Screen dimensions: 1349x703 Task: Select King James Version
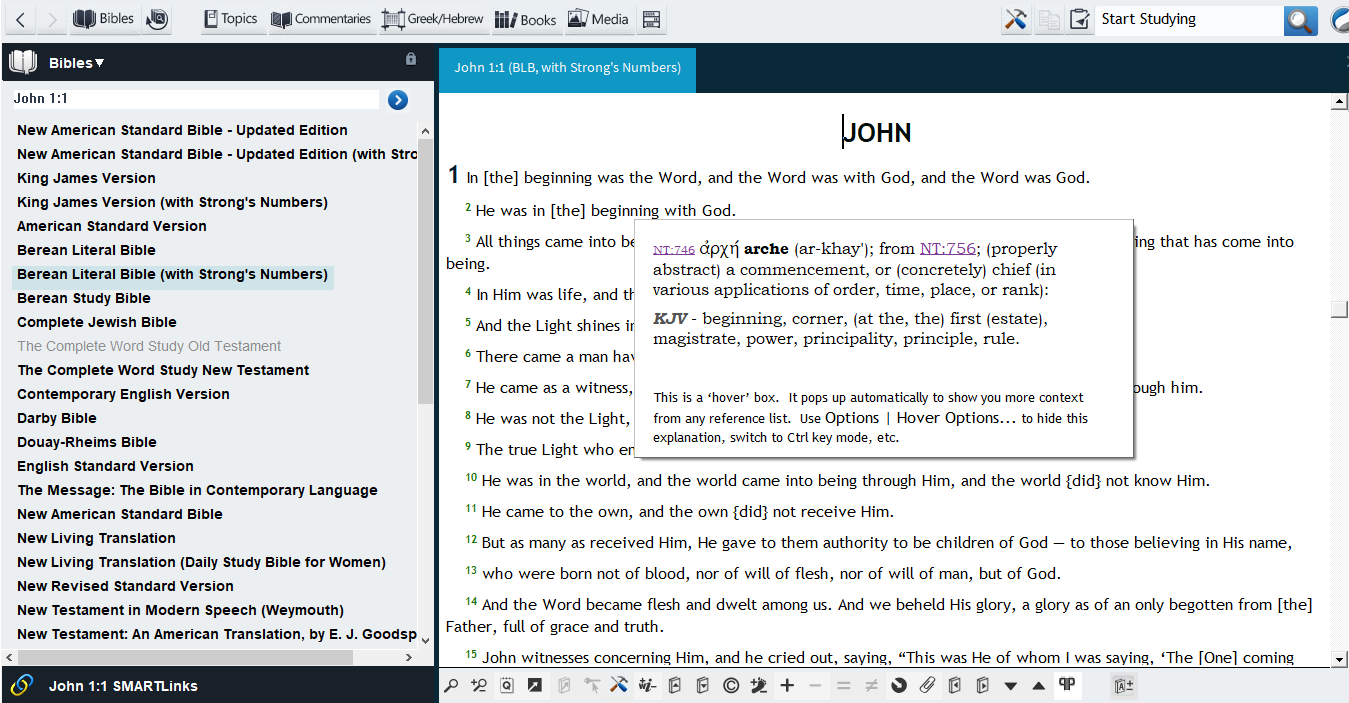(x=86, y=178)
